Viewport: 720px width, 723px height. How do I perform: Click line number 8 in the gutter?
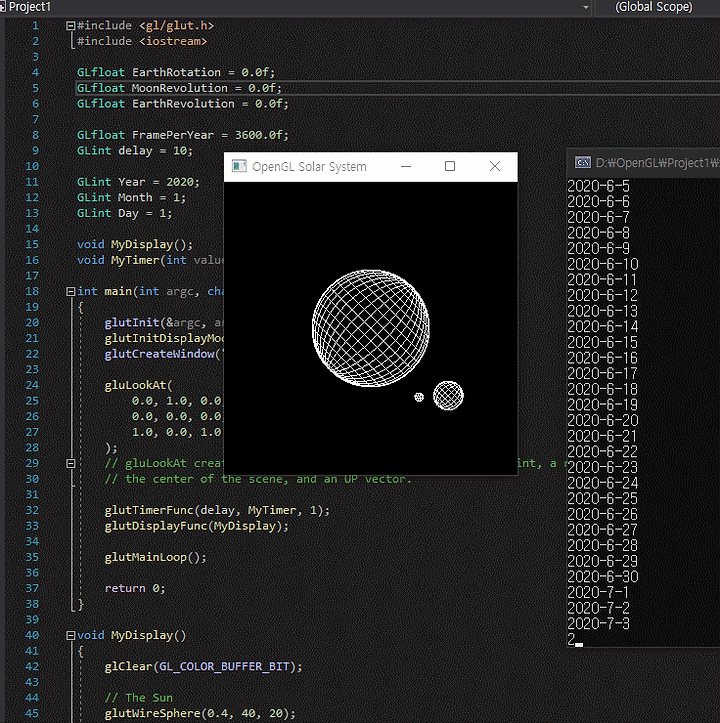click(x=36, y=135)
